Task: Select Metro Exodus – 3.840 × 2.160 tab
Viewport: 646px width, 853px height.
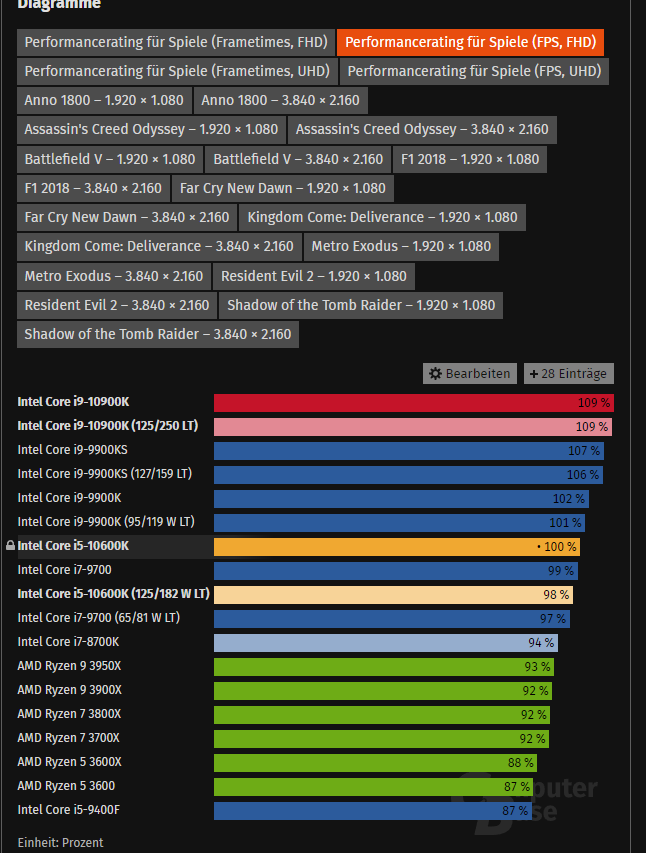Action: (x=114, y=276)
